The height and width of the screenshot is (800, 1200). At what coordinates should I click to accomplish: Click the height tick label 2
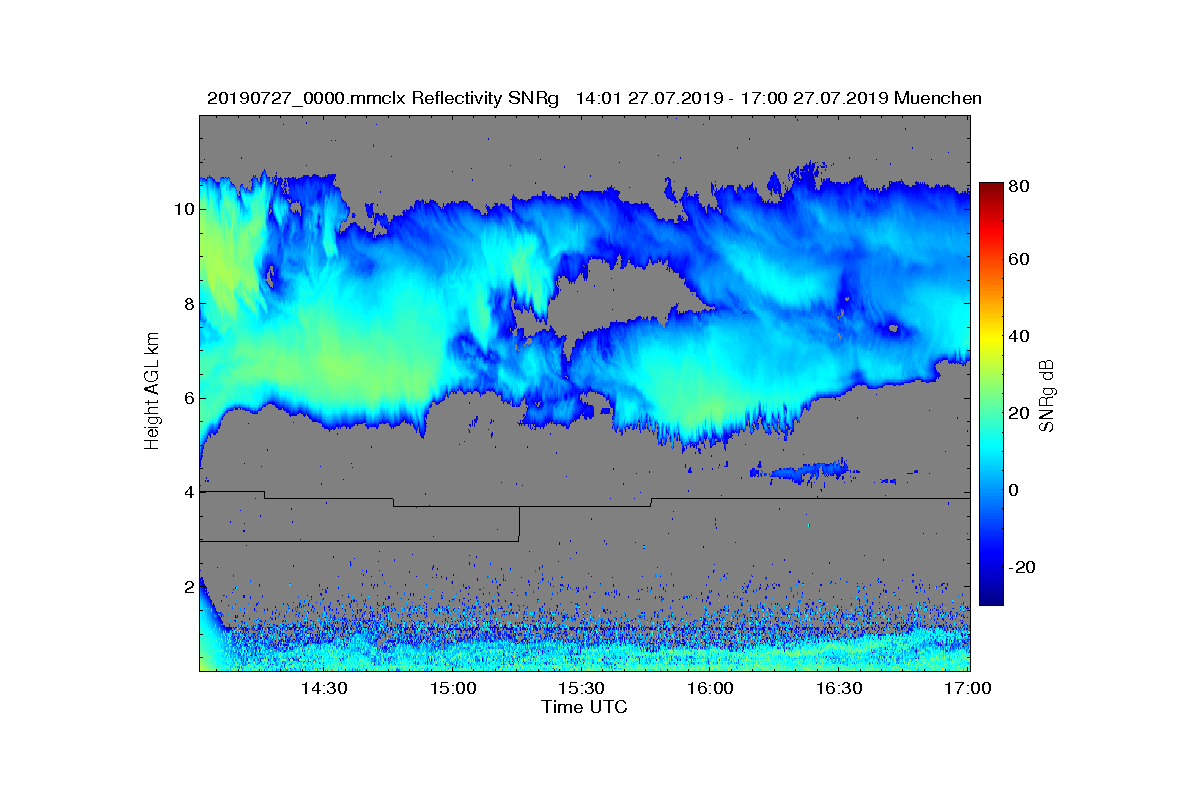187,587
